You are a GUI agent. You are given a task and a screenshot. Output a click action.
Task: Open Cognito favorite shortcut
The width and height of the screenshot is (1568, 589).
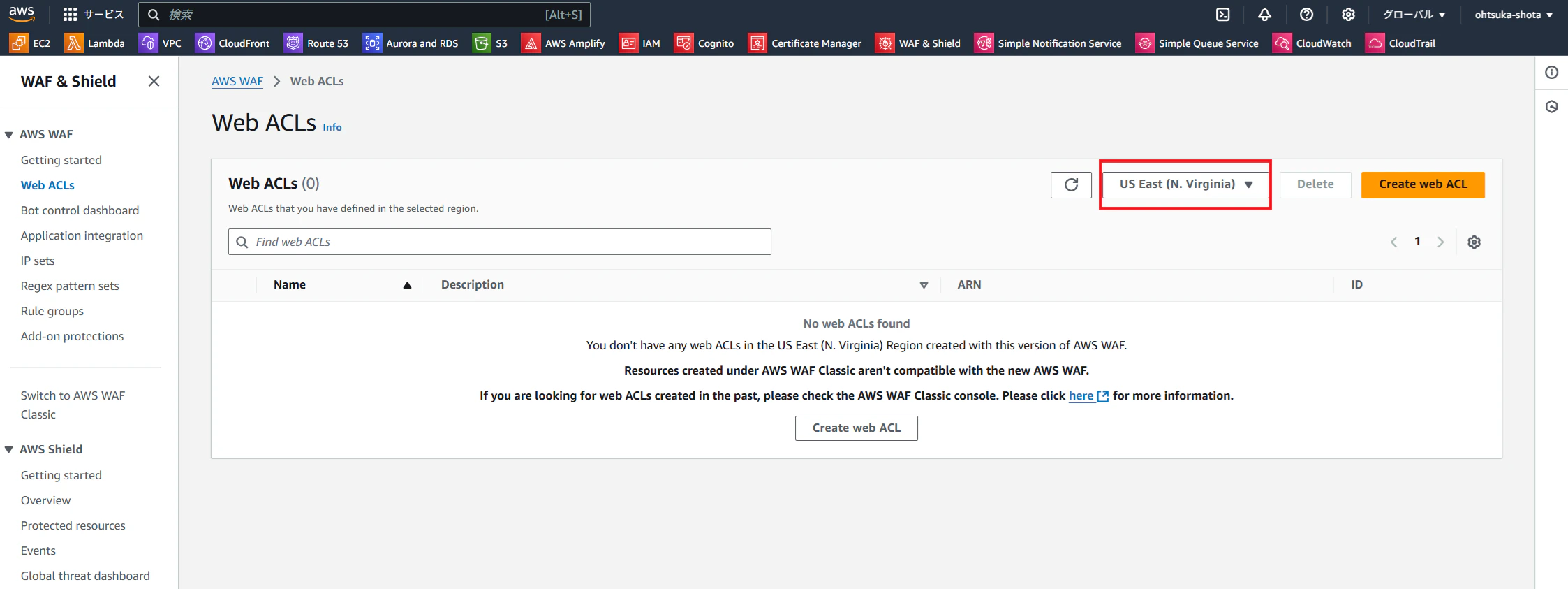click(x=704, y=43)
